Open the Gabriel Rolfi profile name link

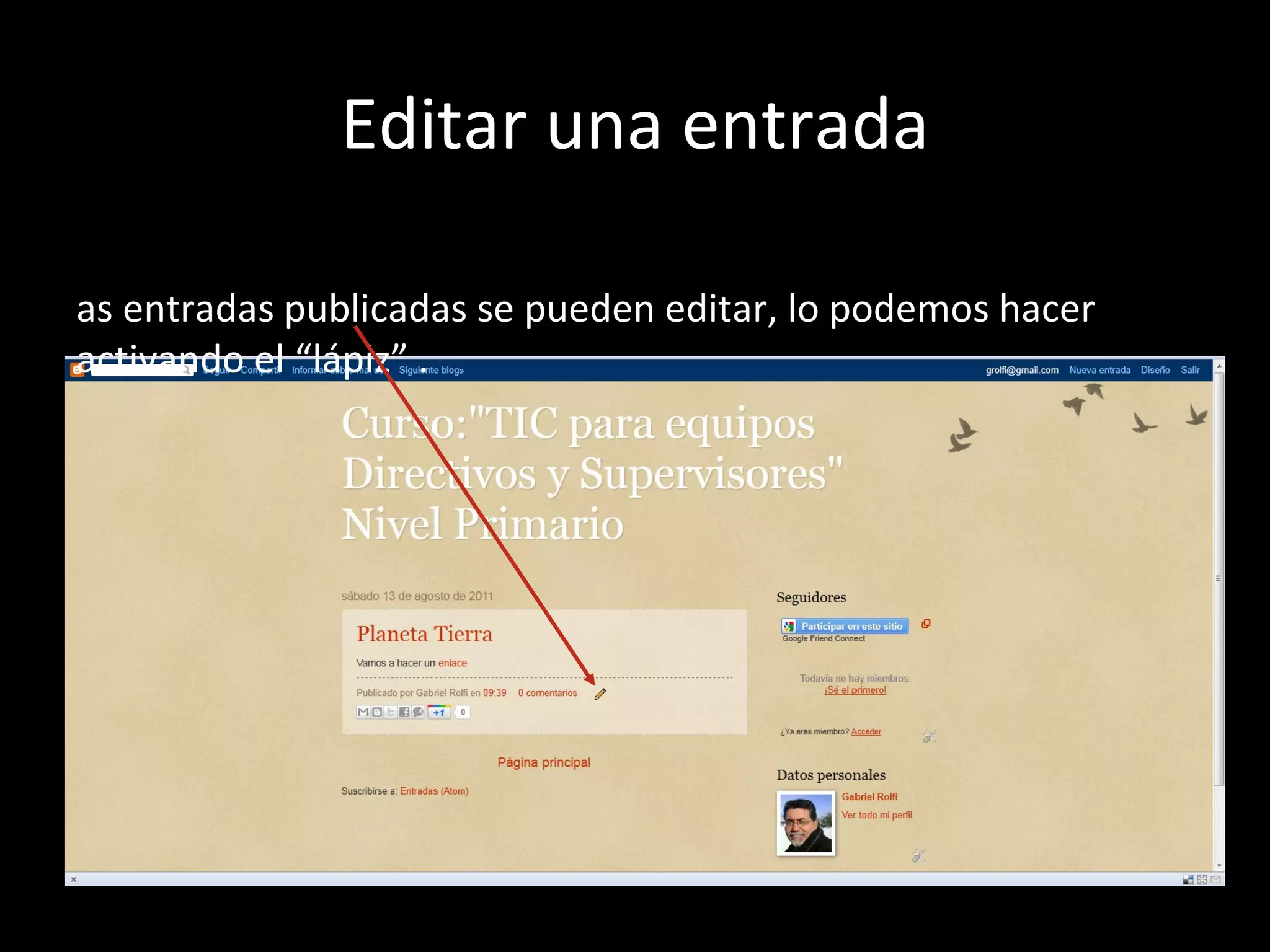869,796
